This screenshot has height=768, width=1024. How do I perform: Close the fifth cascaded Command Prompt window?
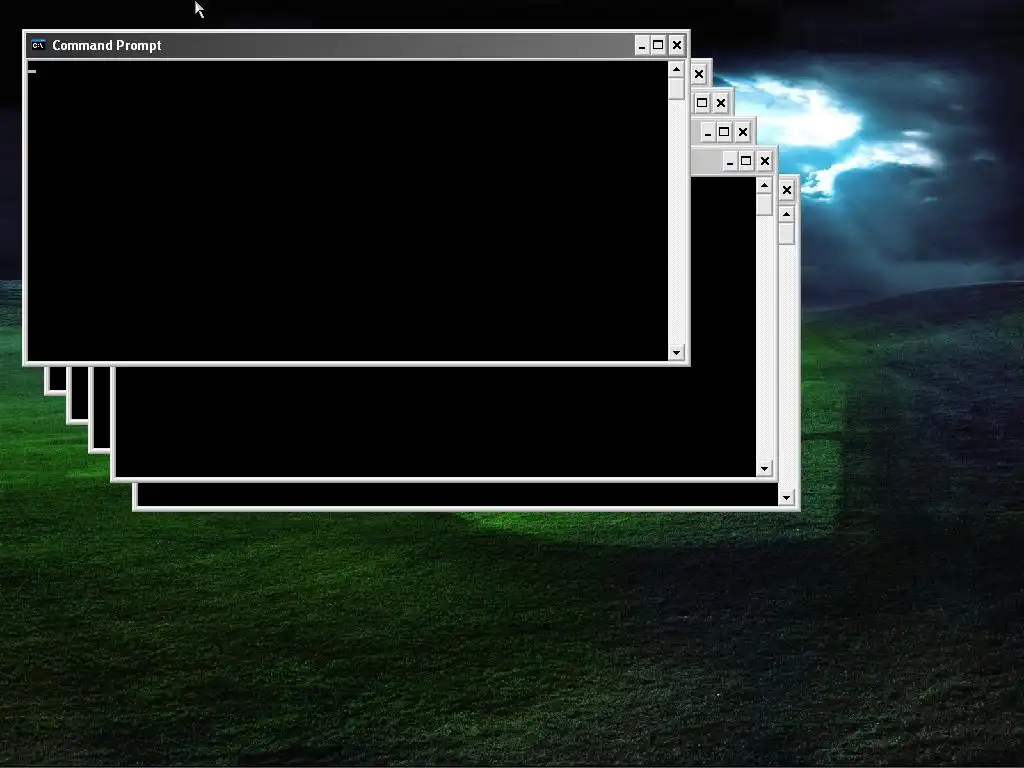pyautogui.click(x=765, y=161)
